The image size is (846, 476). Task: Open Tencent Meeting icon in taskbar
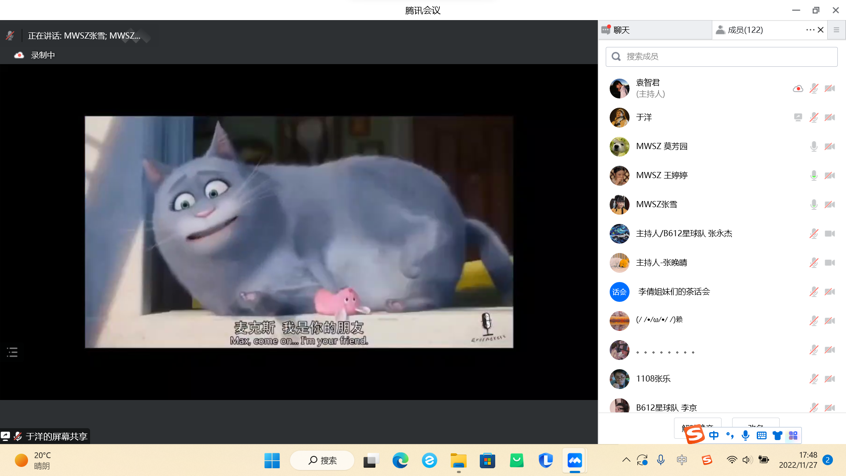click(x=574, y=460)
